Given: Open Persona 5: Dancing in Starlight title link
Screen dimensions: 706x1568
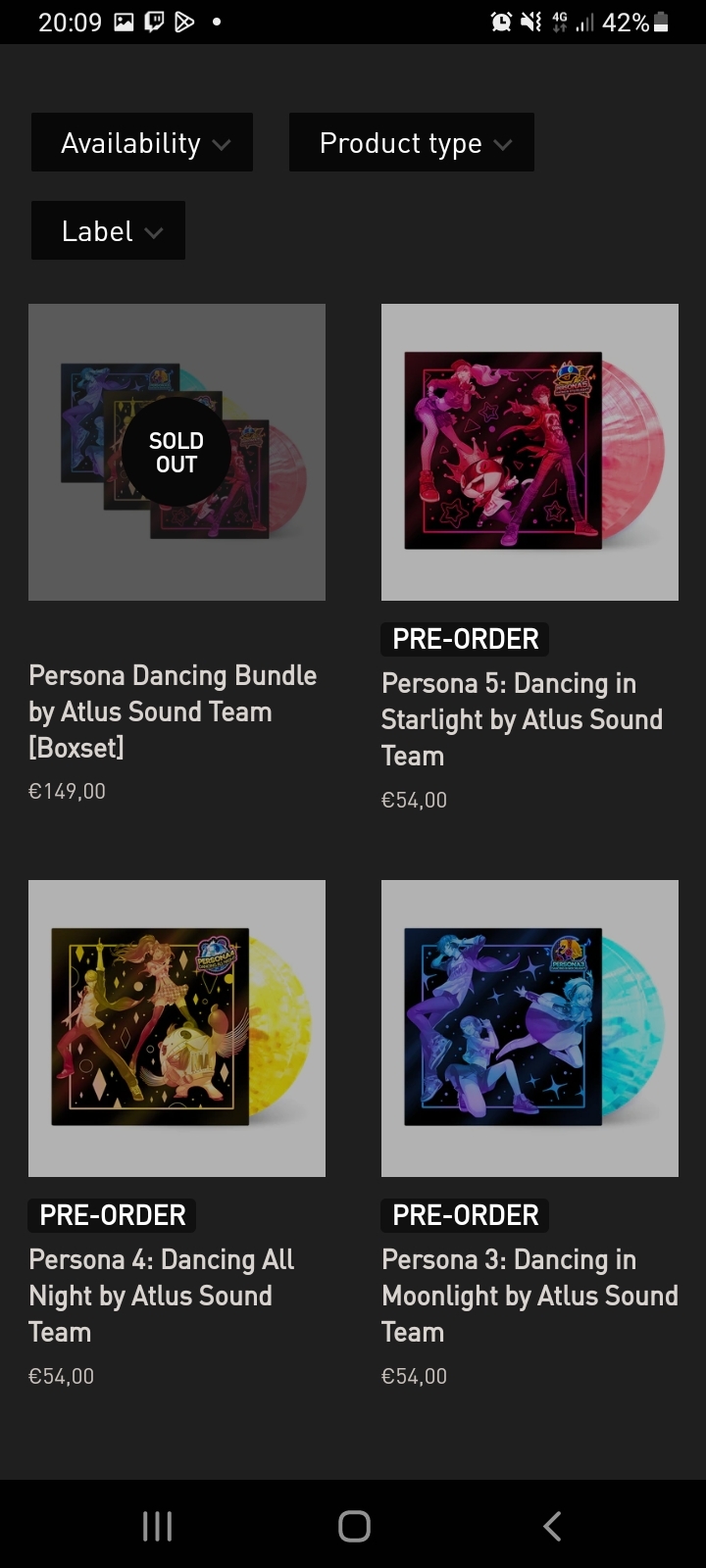Looking at the screenshot, I should click(523, 719).
